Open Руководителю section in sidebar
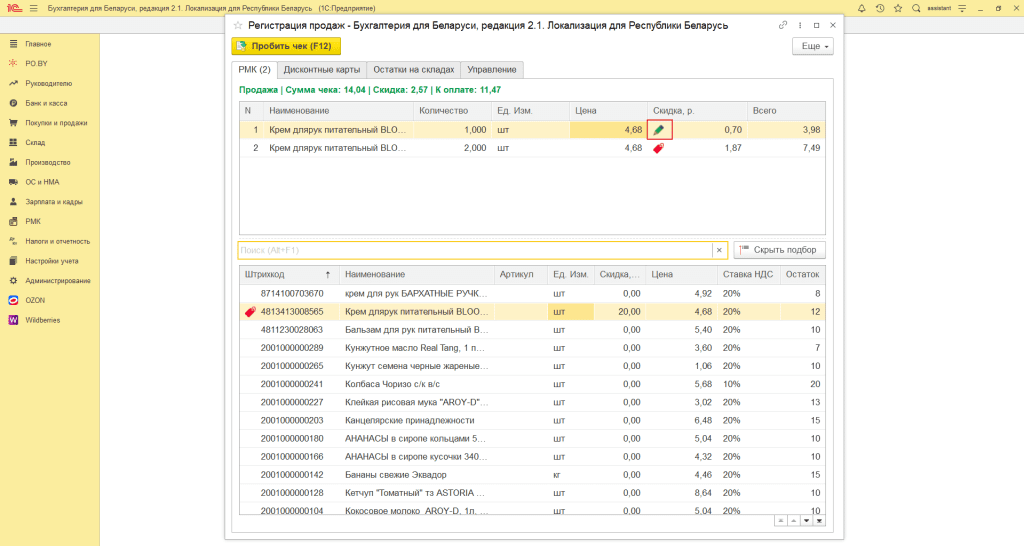The width and height of the screenshot is (1024, 546). coord(50,84)
